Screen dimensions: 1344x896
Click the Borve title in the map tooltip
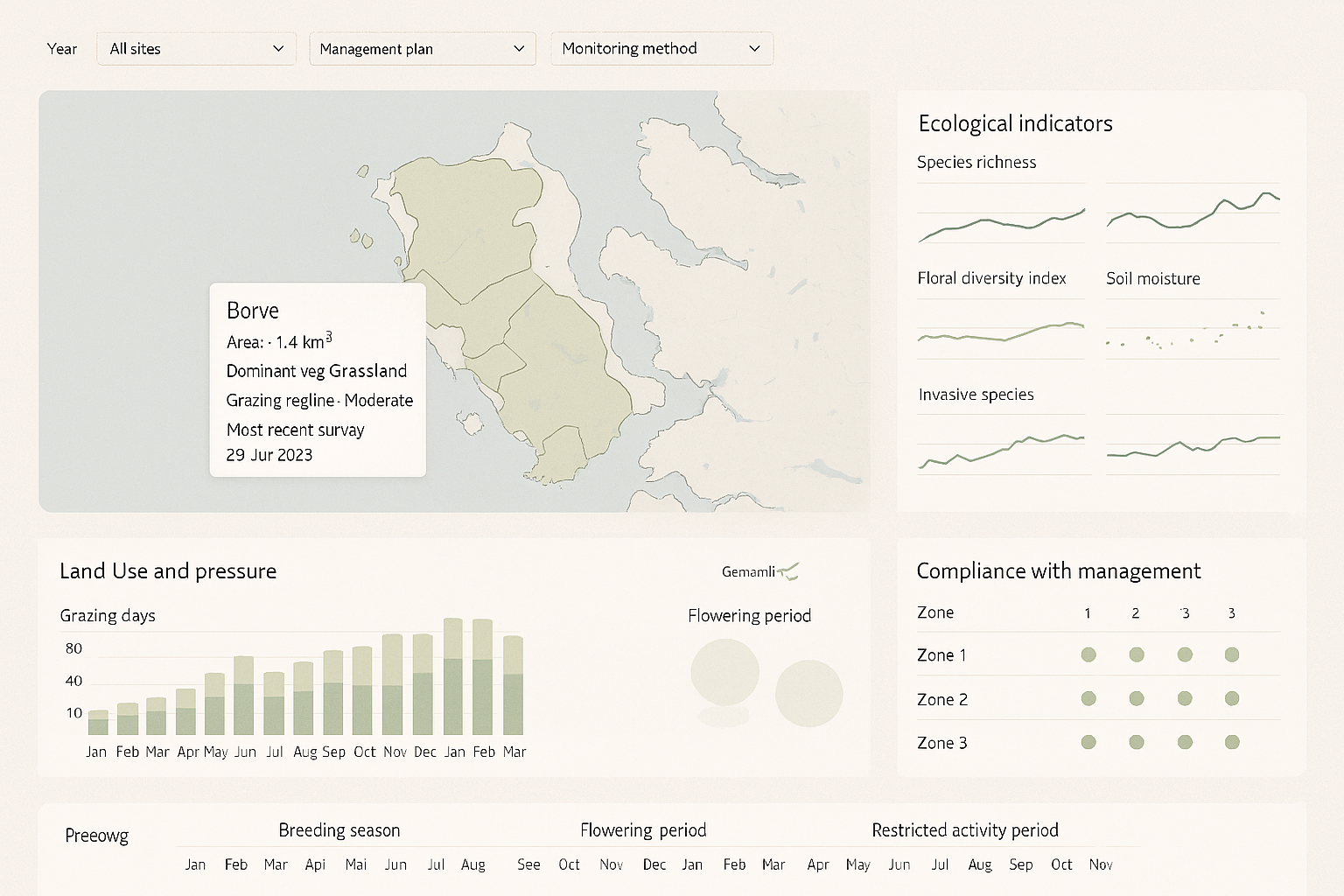pyautogui.click(x=252, y=310)
